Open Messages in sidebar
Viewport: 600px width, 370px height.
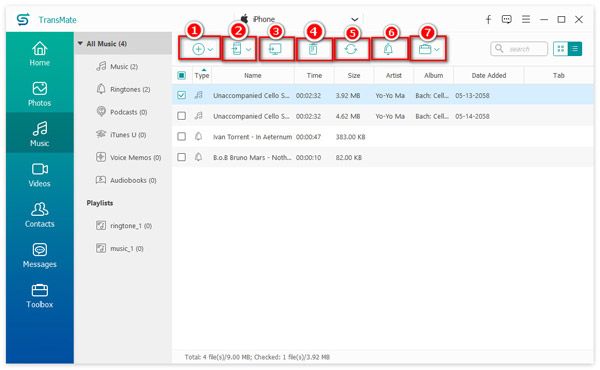pos(39,255)
